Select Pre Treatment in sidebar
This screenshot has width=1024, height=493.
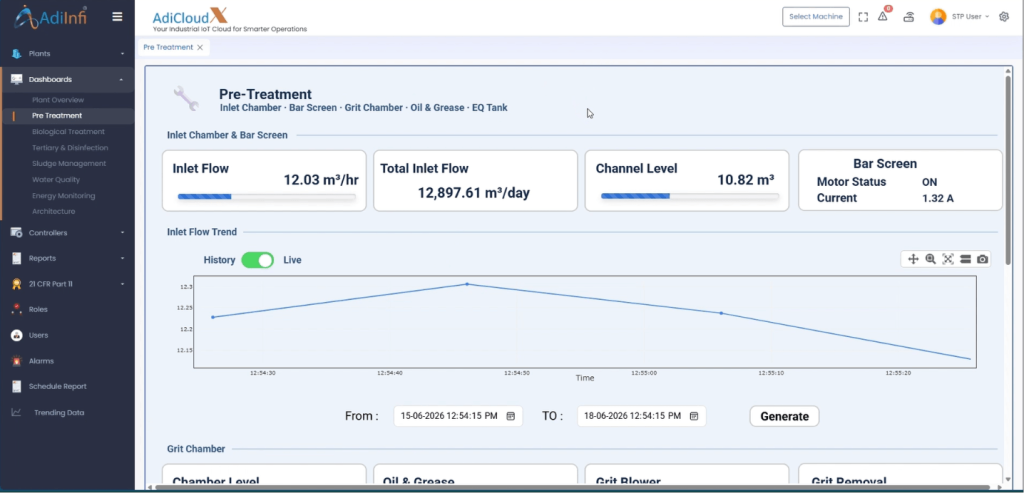(57, 116)
